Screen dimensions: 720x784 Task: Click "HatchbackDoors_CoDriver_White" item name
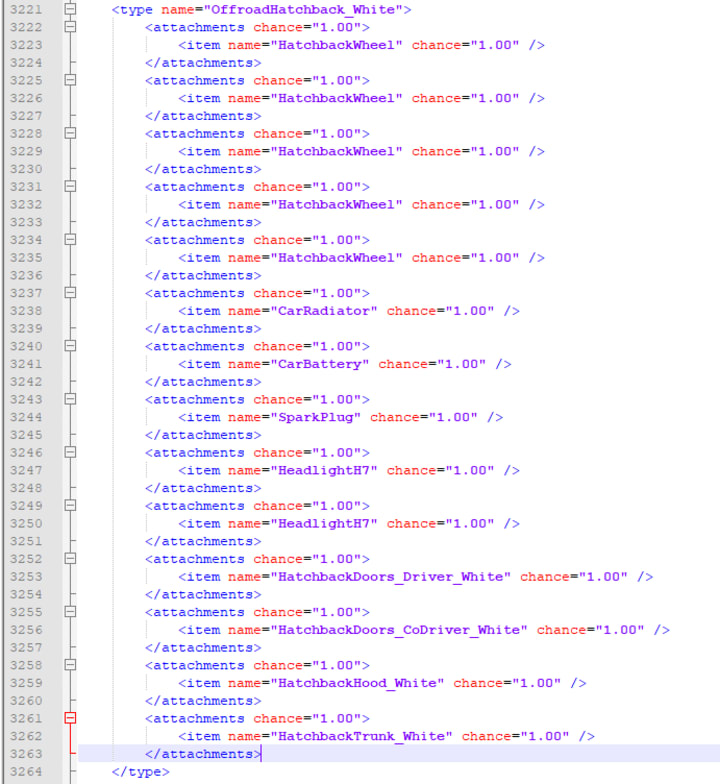tap(398, 630)
